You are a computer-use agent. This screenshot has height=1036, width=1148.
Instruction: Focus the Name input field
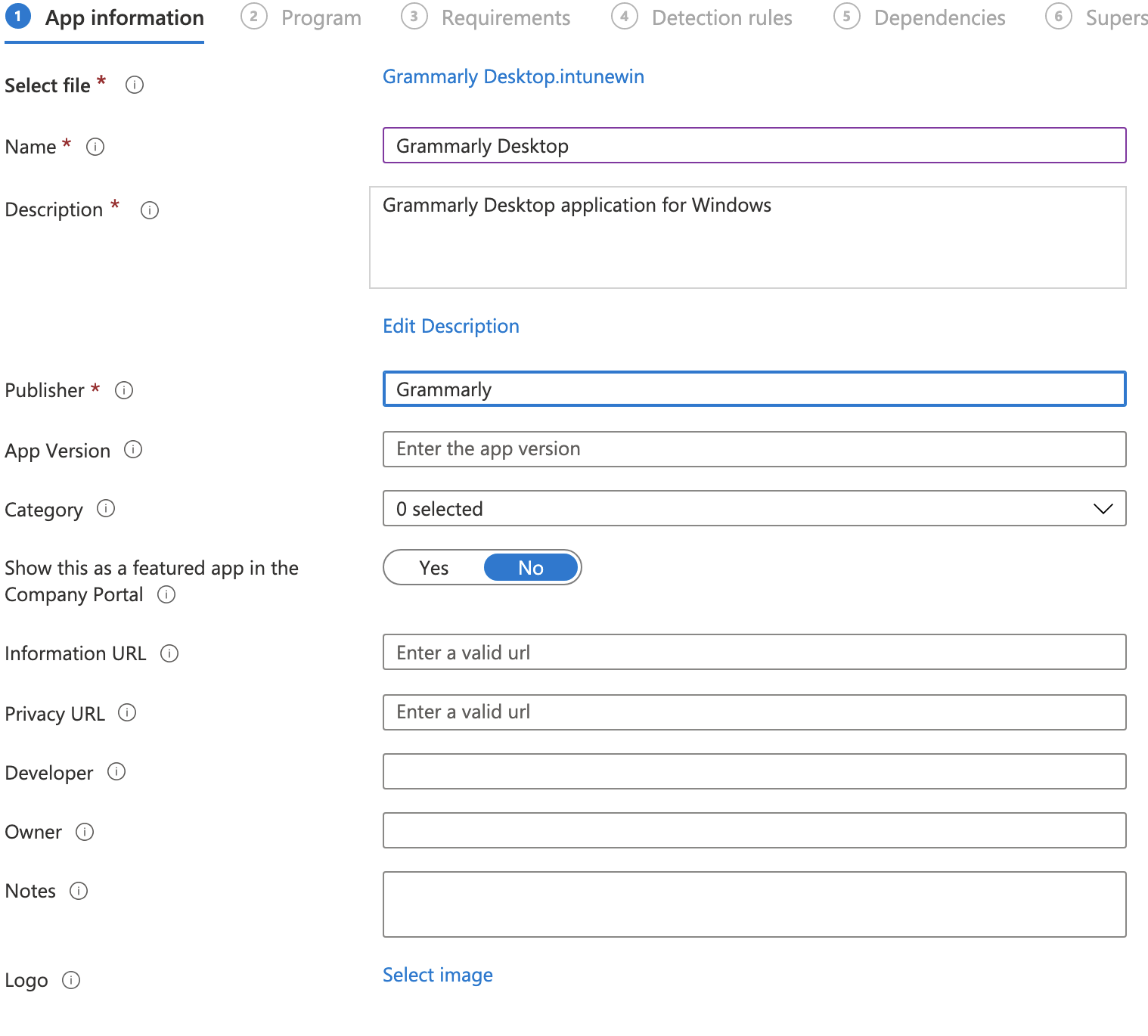(755, 145)
